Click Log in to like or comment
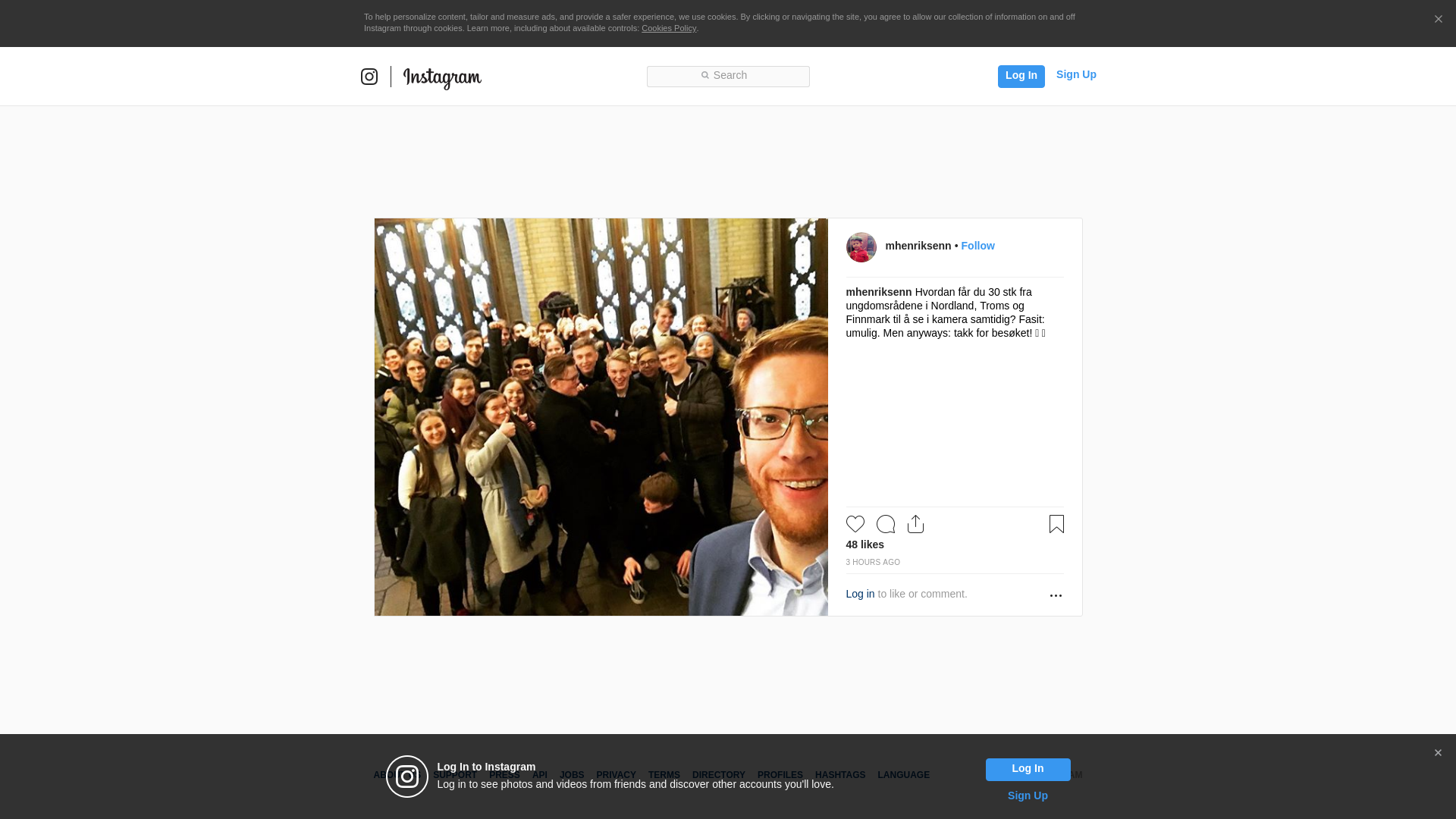The height and width of the screenshot is (819, 1456). pos(860,594)
